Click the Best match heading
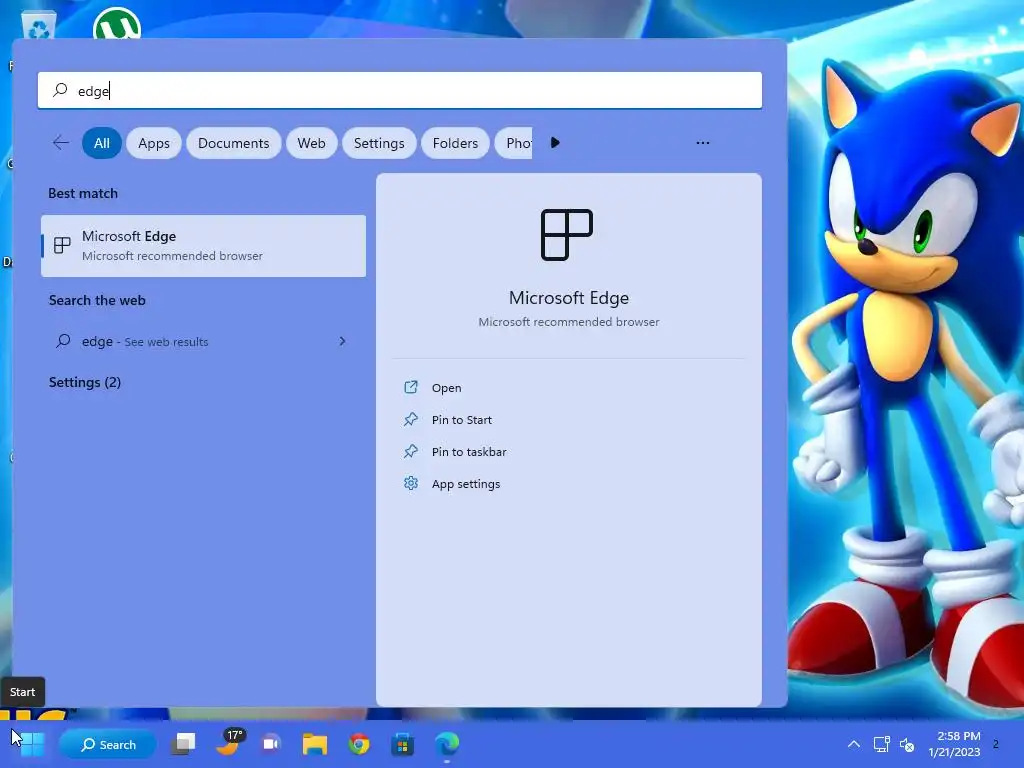Image resolution: width=1024 pixels, height=768 pixels. [83, 193]
